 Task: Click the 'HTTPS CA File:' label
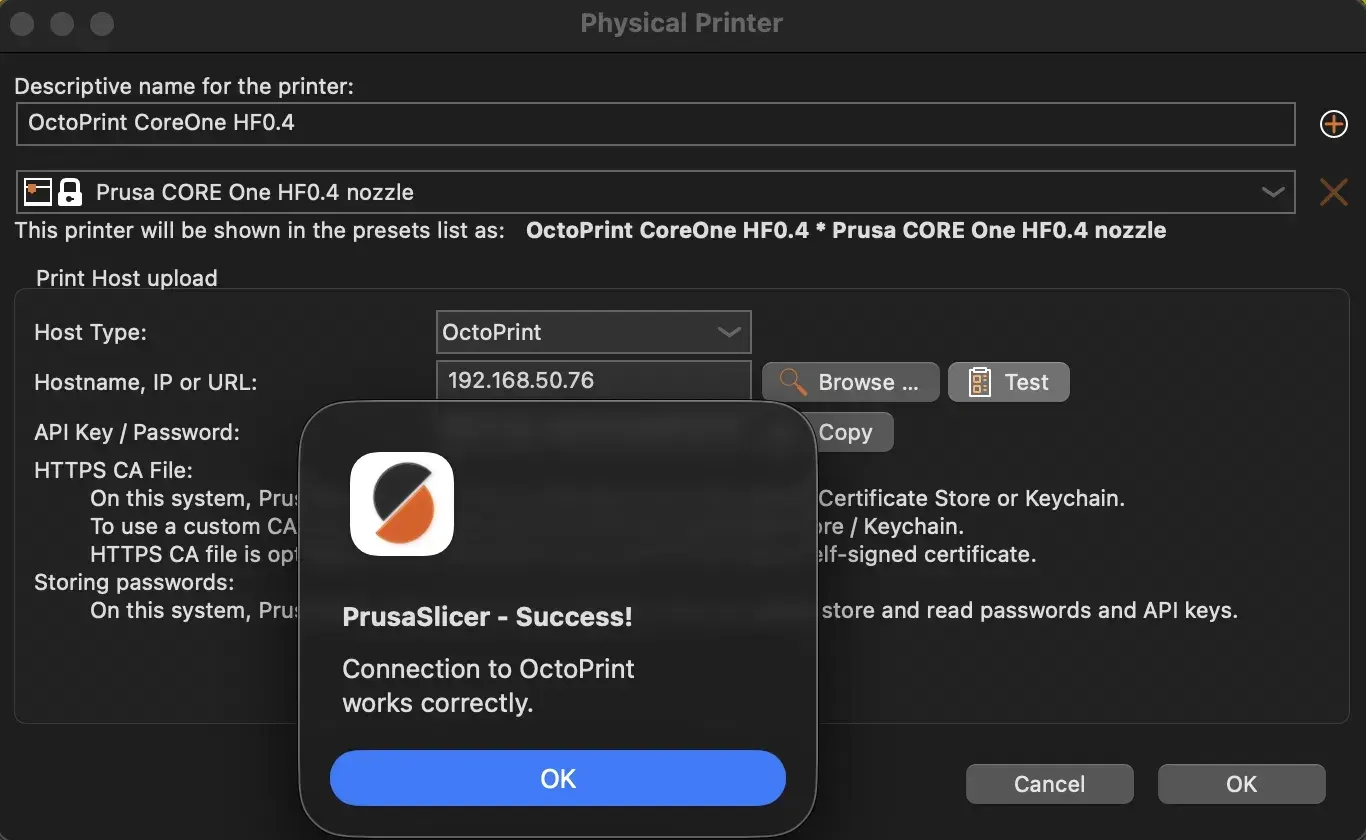(x=114, y=470)
